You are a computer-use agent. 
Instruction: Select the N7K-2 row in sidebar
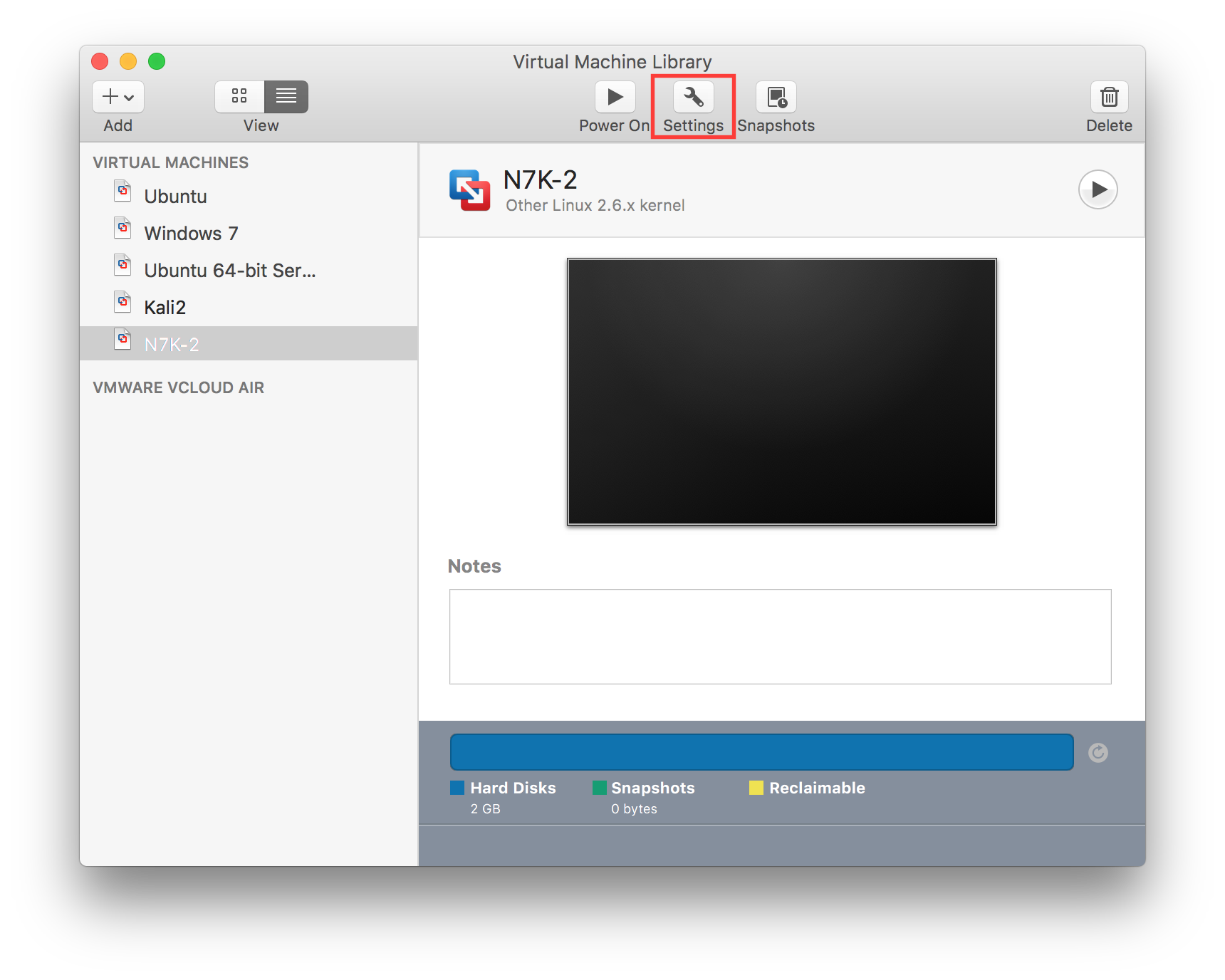(x=249, y=343)
